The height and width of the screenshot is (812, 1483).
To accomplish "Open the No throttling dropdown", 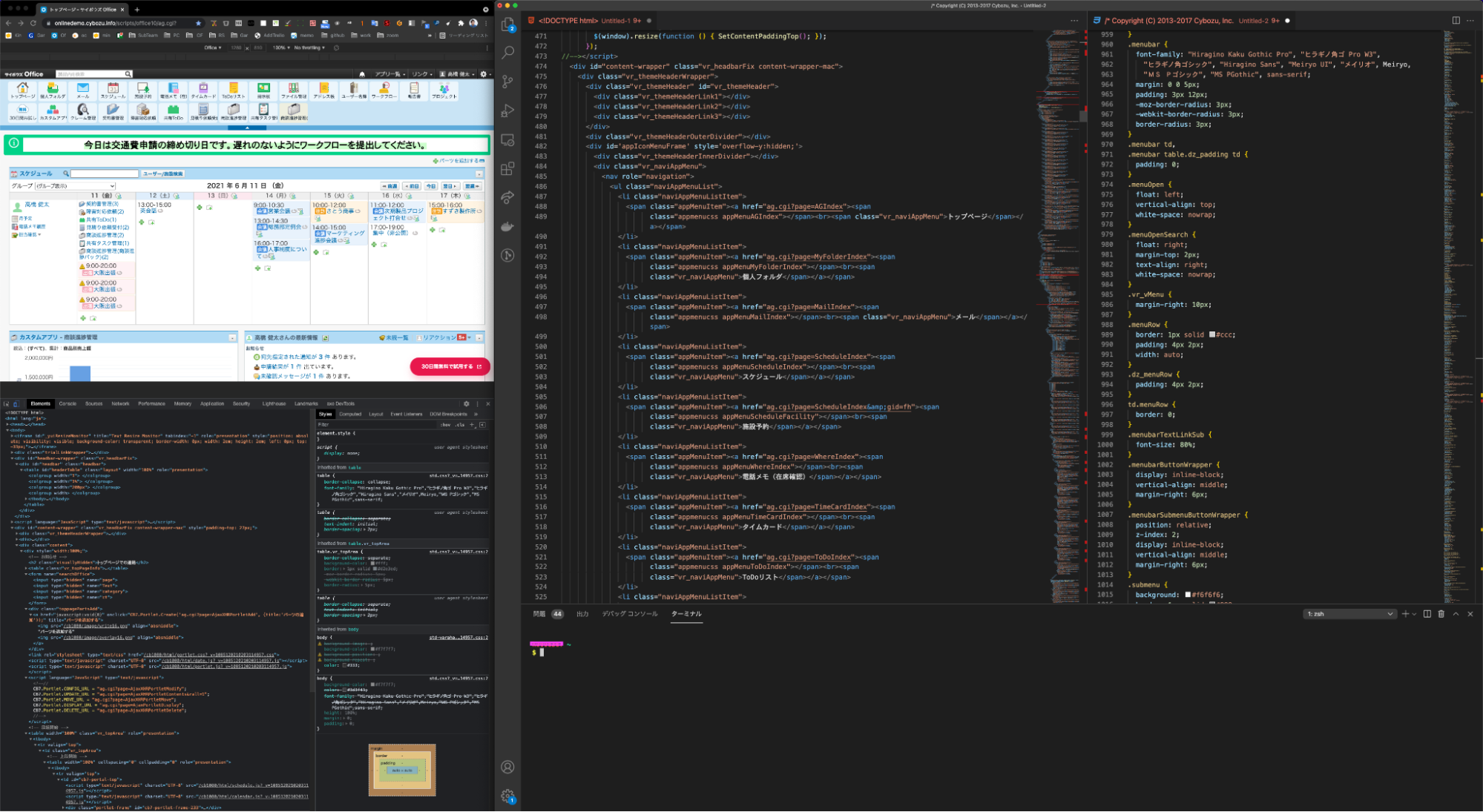I will point(309,47).
